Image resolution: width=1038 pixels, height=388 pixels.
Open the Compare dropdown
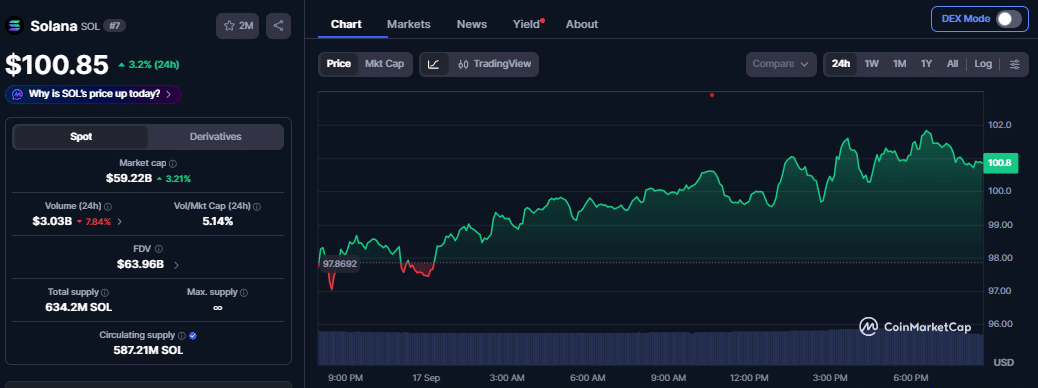point(780,64)
